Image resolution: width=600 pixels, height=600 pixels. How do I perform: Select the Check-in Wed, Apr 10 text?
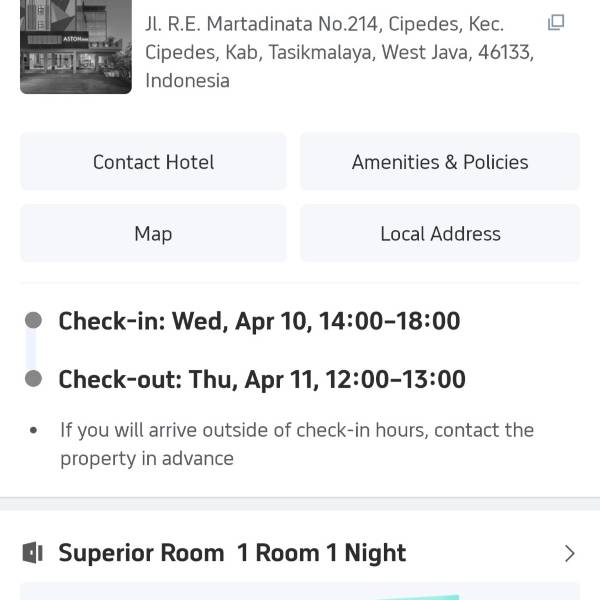259,321
